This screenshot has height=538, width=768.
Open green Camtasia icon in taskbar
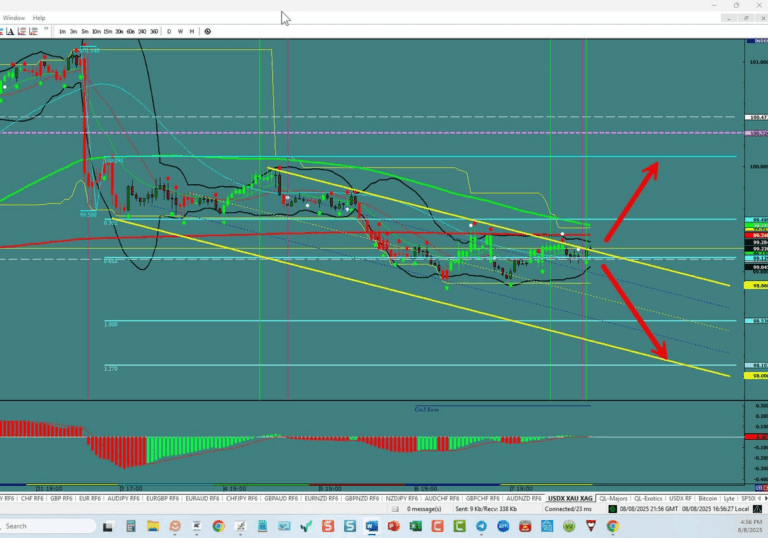459,526
